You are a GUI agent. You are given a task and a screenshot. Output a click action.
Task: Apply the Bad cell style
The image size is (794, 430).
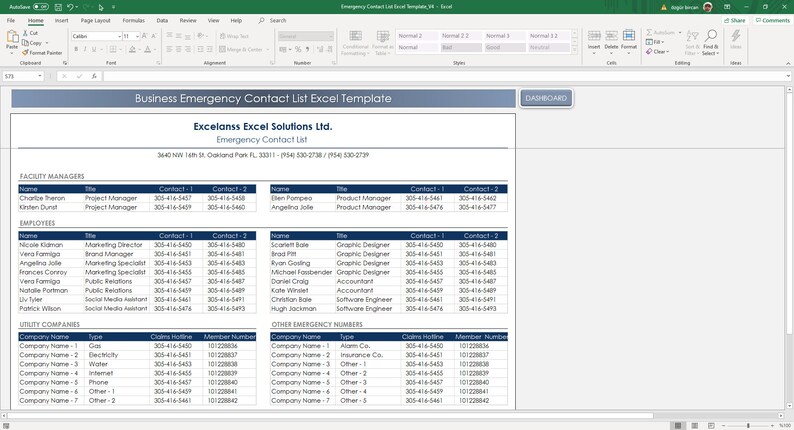coord(460,48)
